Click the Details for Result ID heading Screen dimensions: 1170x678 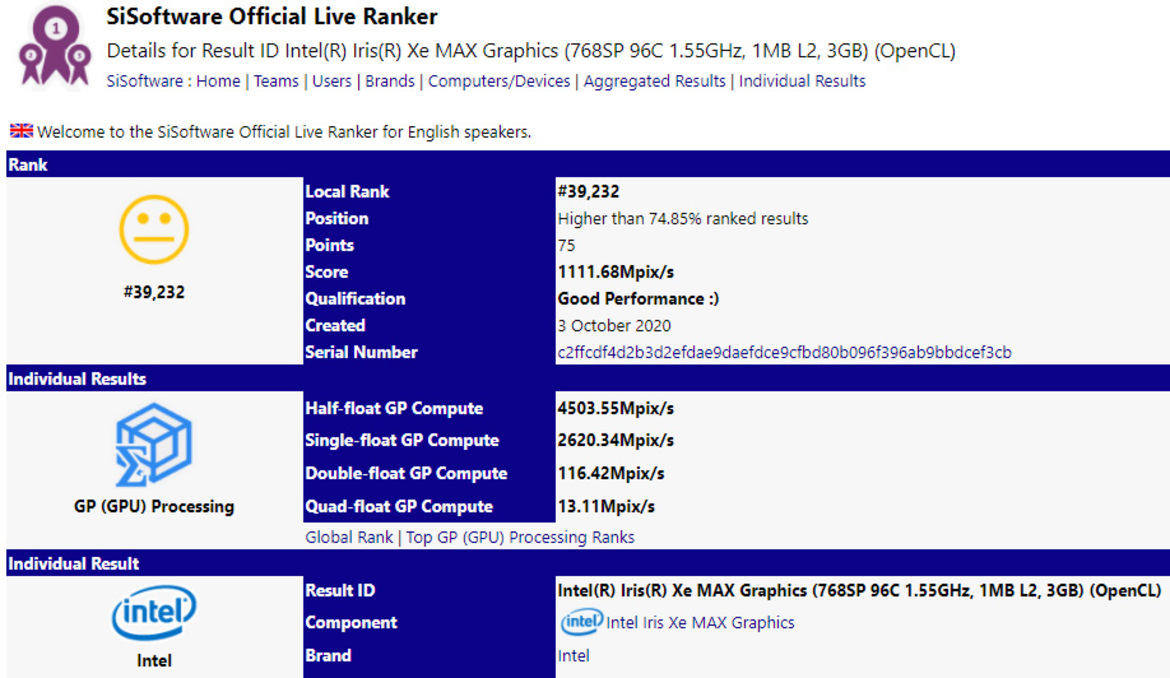coord(531,51)
